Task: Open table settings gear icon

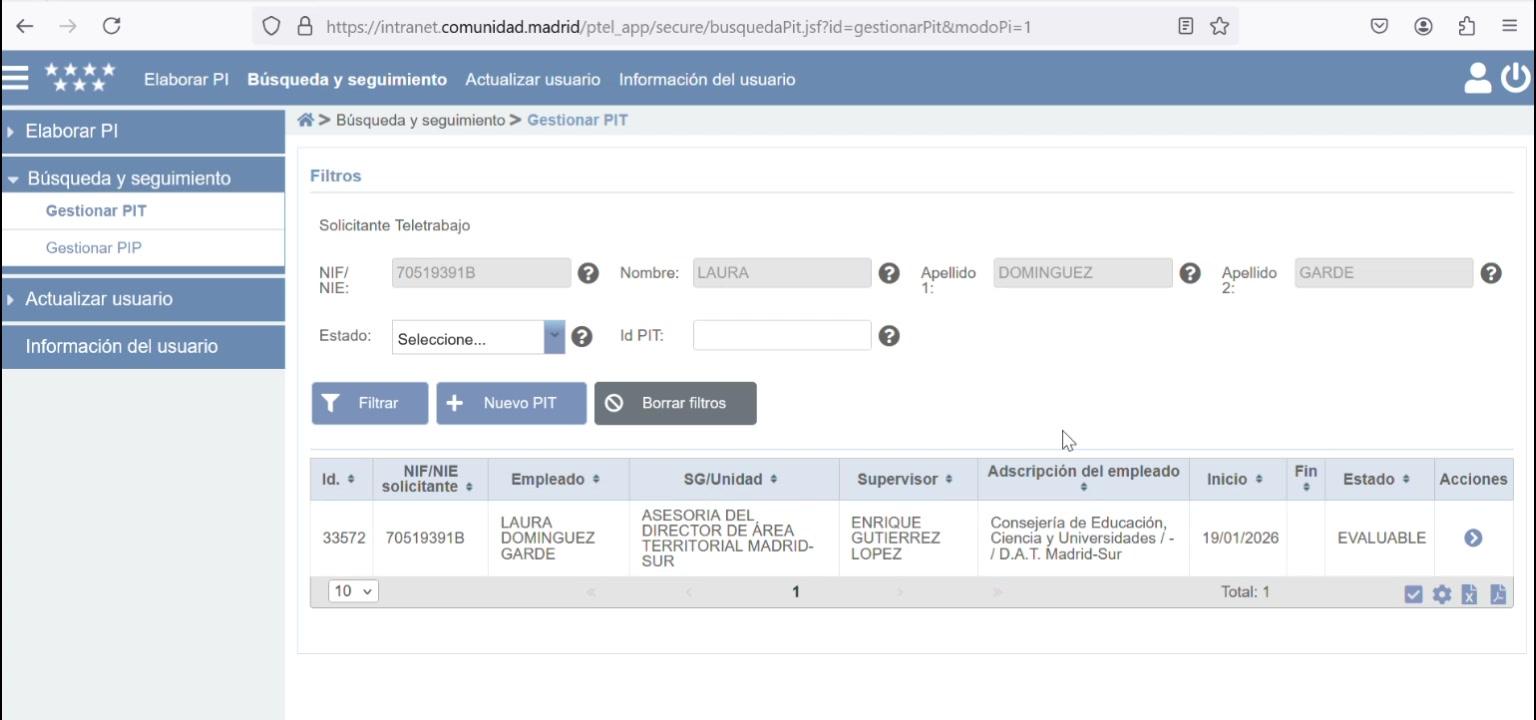Action: point(1441,594)
